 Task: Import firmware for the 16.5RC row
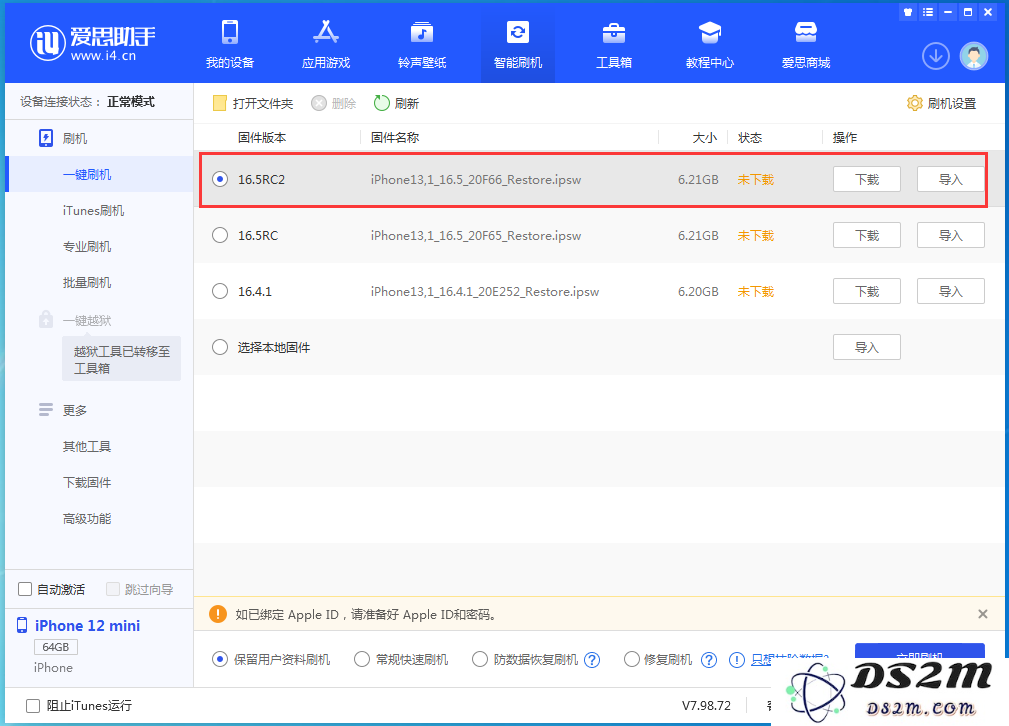pos(950,235)
